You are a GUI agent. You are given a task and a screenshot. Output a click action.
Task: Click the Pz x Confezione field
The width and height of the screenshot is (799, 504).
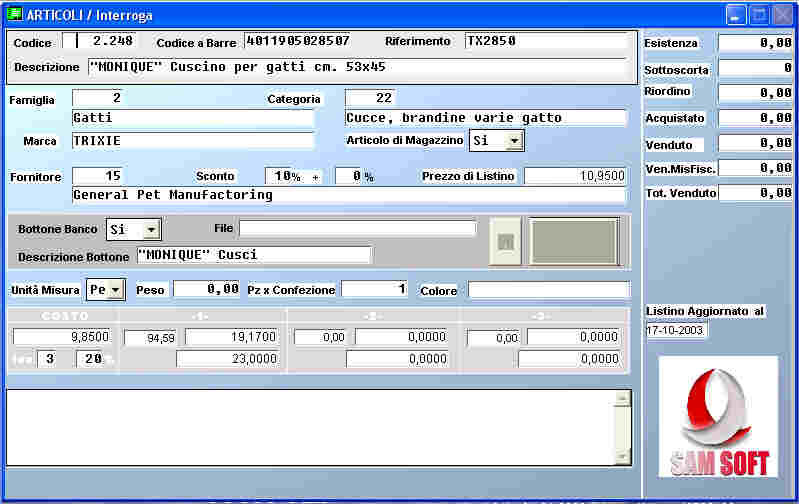[375, 289]
